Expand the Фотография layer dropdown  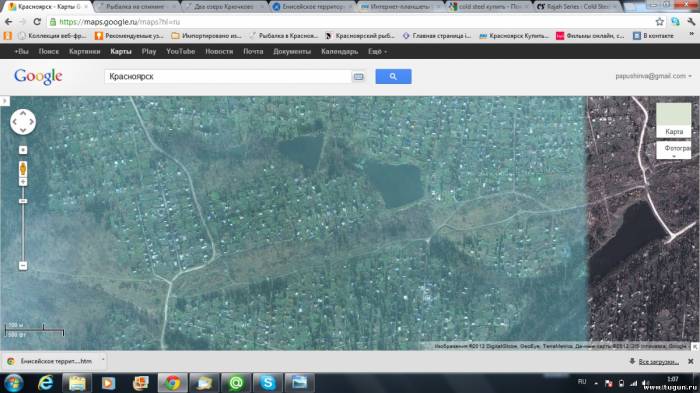pyautogui.click(x=674, y=151)
